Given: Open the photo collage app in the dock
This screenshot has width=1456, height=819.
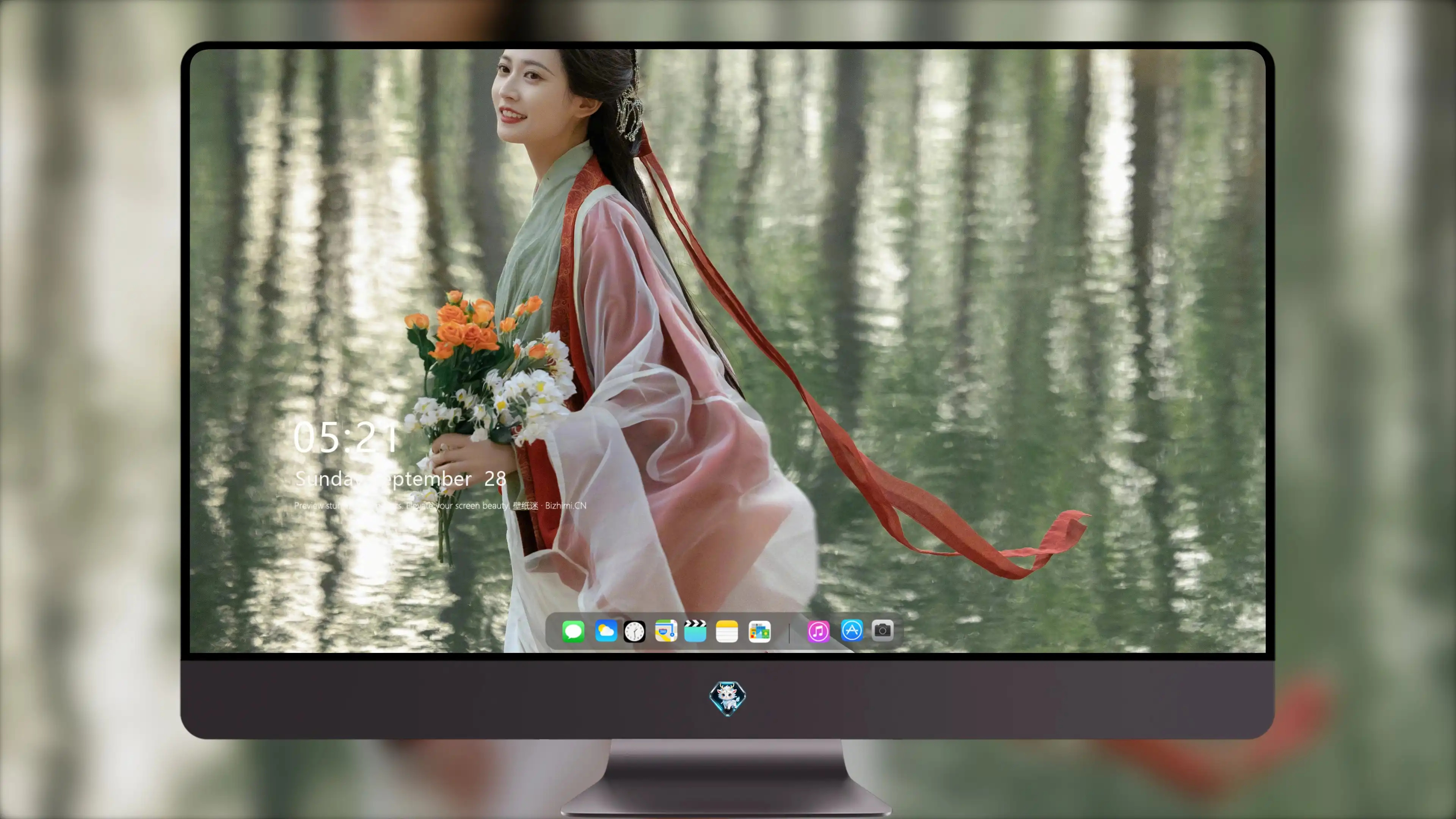Looking at the screenshot, I should coord(759,631).
